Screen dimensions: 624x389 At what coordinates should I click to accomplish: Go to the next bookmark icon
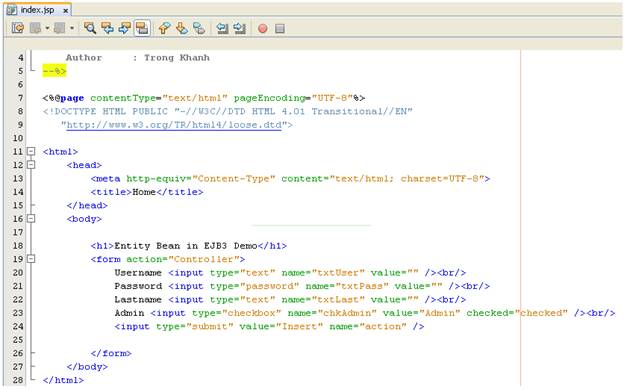[181, 28]
